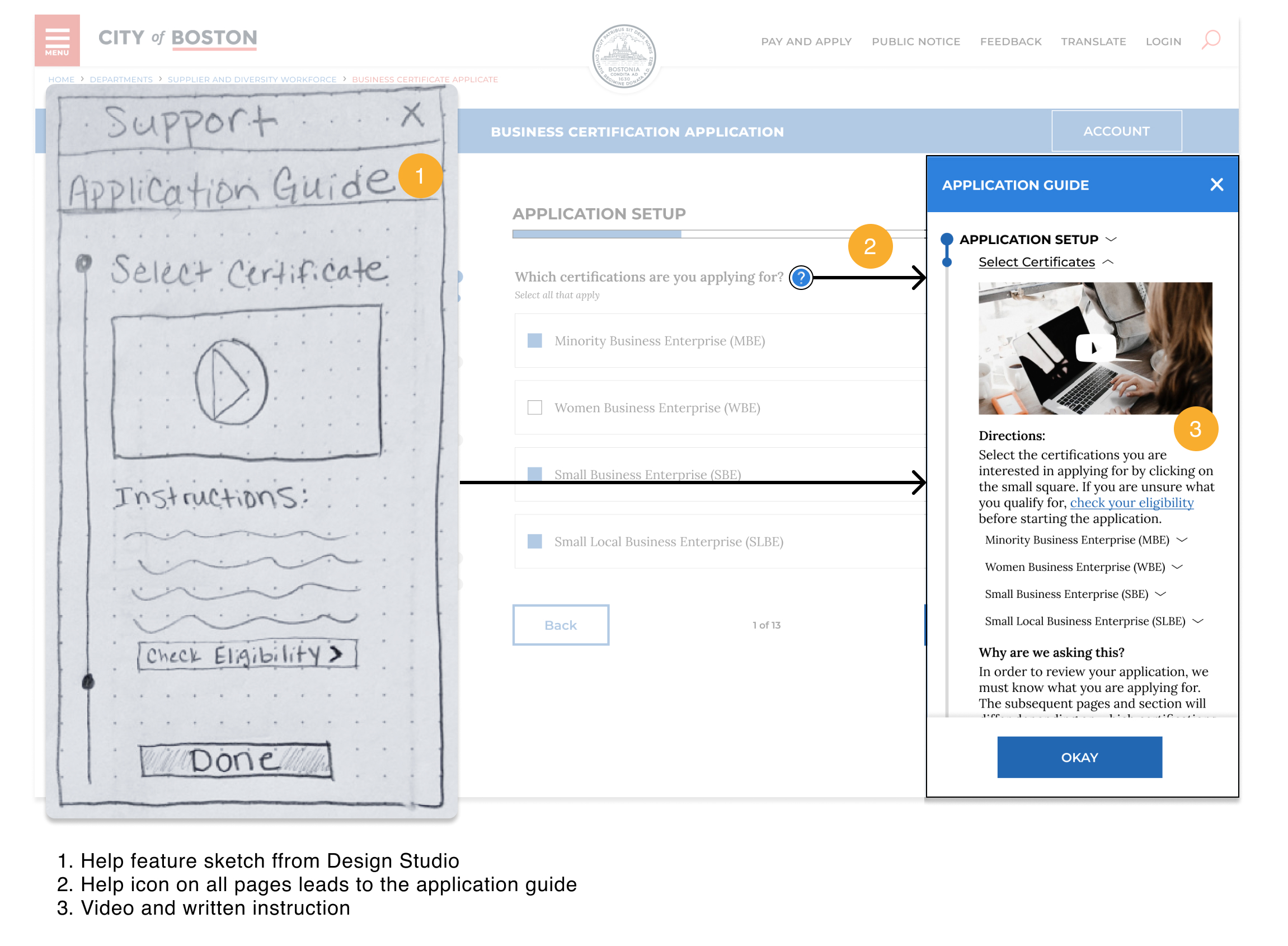
Task: Toggle Minority Business Enterprise (MBE) checkbox
Action: 535,341
